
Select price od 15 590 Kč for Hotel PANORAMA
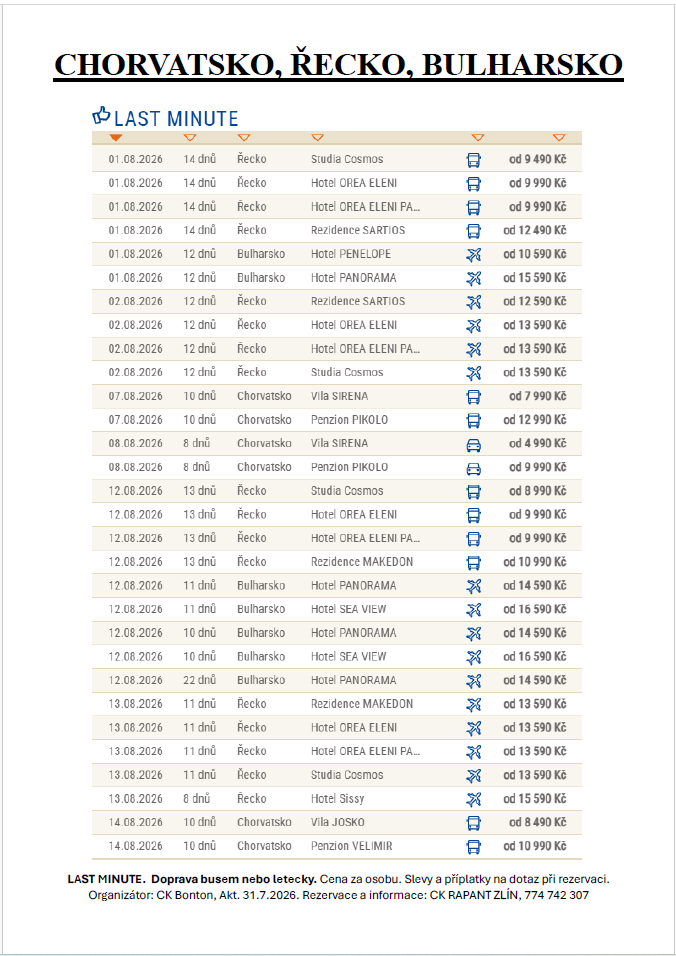535,278
